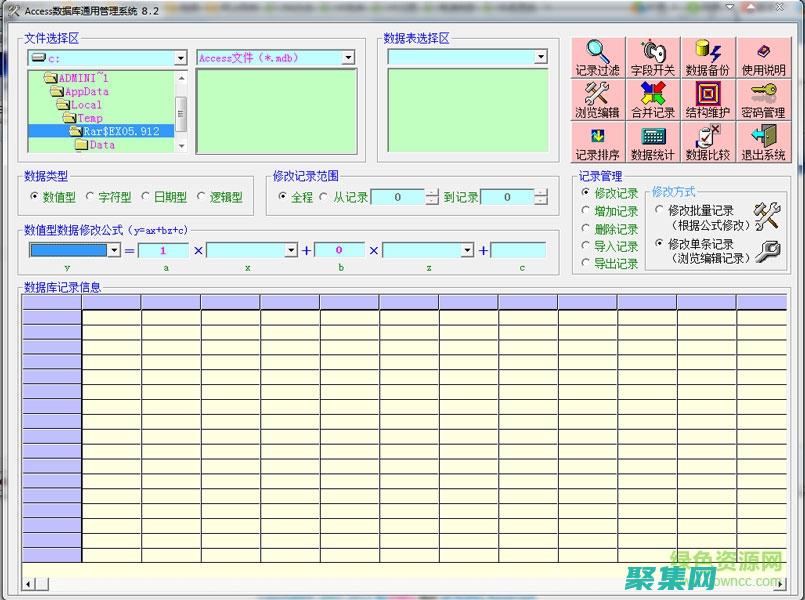Open the 使用说明 help instructions

(x=761, y=57)
